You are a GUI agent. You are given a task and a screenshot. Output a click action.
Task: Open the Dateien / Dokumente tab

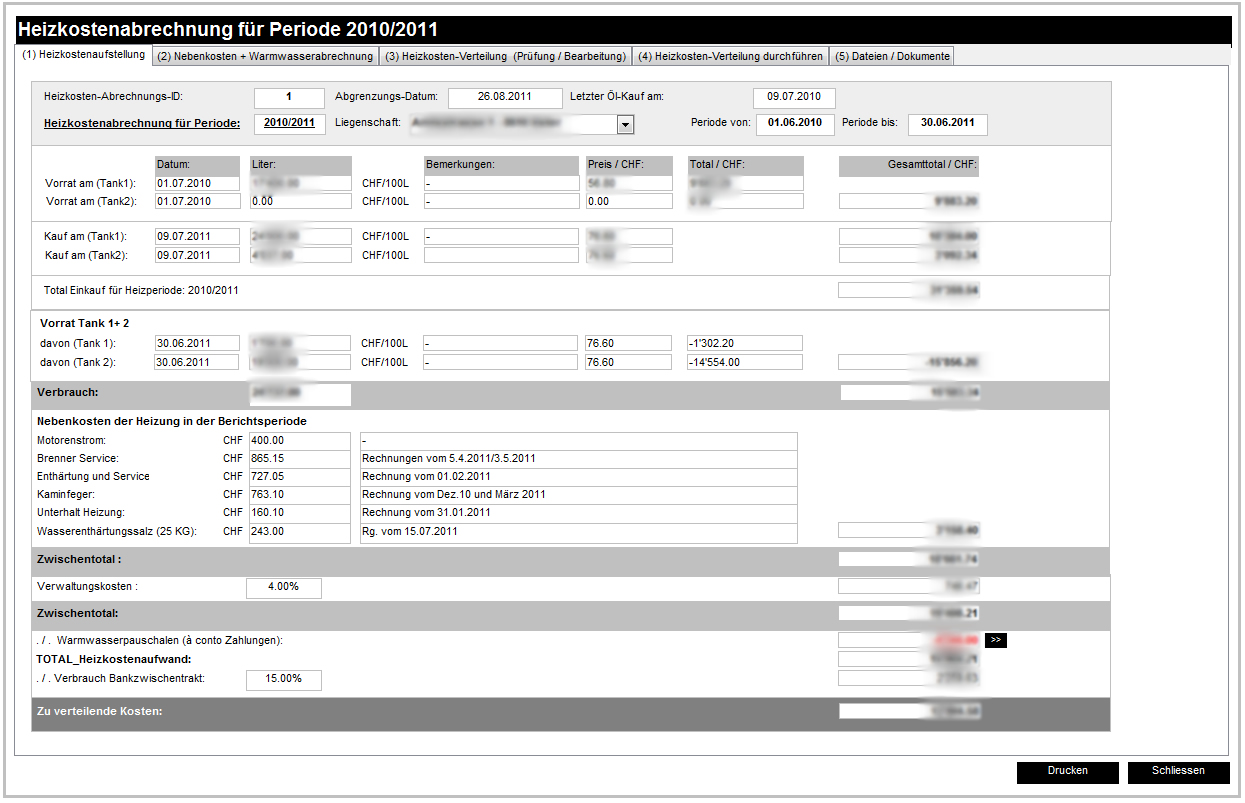click(x=892, y=56)
